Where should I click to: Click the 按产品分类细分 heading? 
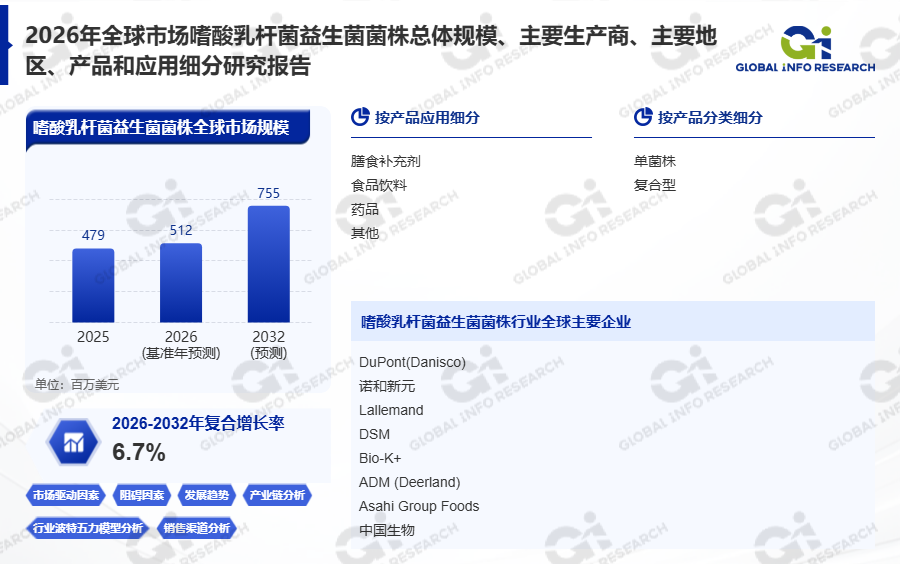click(x=710, y=118)
